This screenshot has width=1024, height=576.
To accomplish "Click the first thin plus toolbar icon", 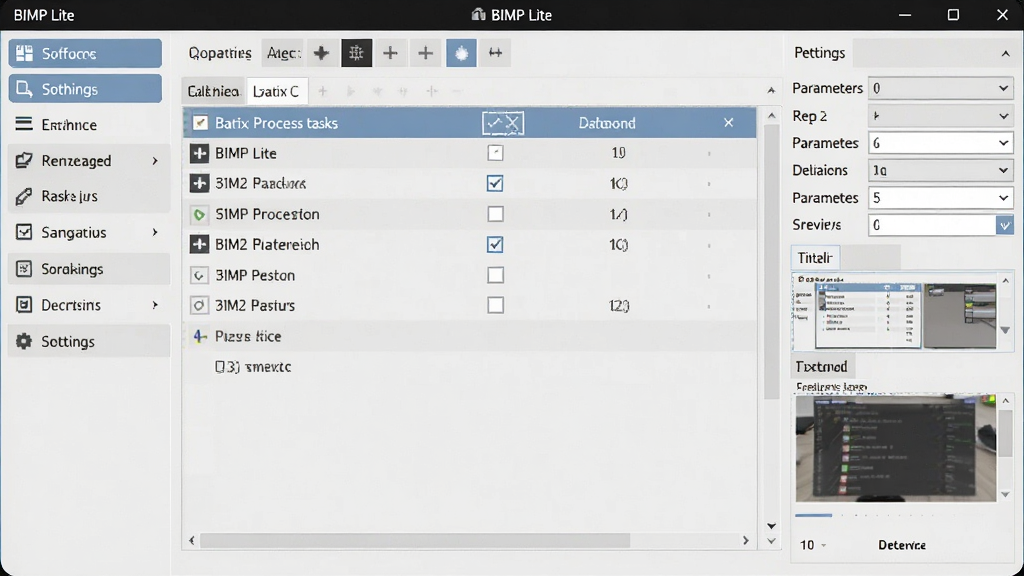I will 390,53.
